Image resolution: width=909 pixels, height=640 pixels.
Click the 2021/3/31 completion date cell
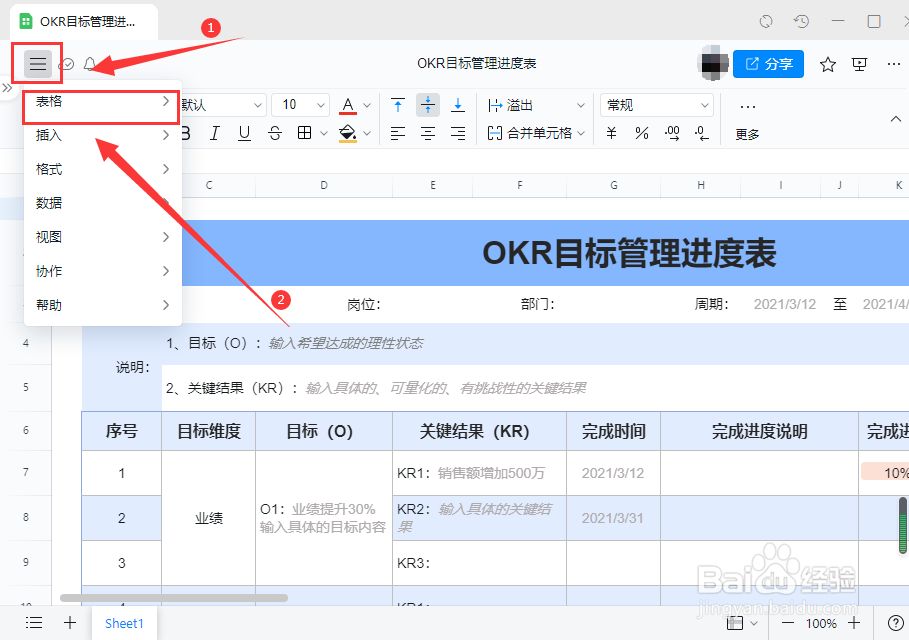coord(613,518)
